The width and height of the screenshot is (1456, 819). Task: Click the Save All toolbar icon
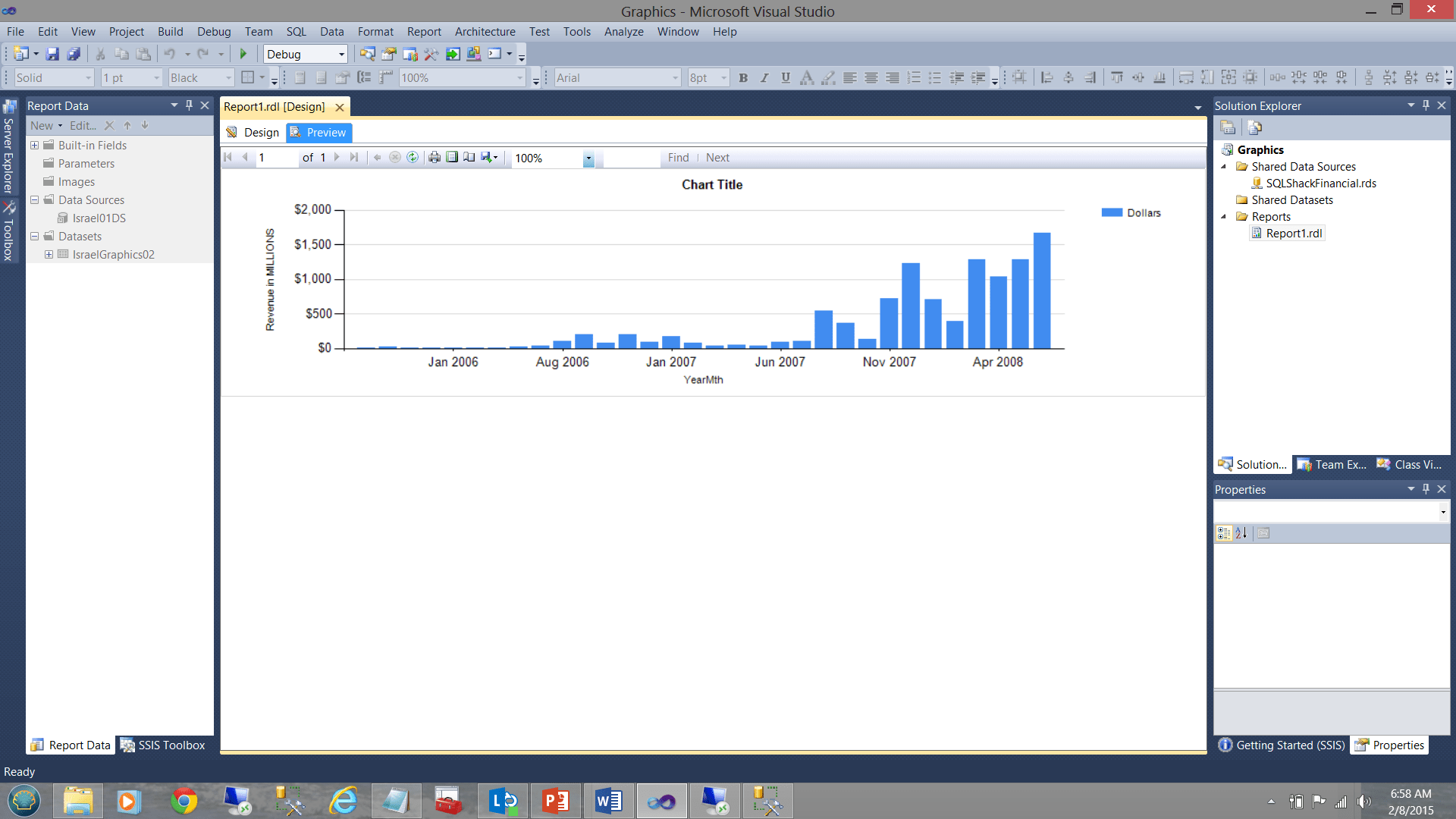(x=74, y=55)
